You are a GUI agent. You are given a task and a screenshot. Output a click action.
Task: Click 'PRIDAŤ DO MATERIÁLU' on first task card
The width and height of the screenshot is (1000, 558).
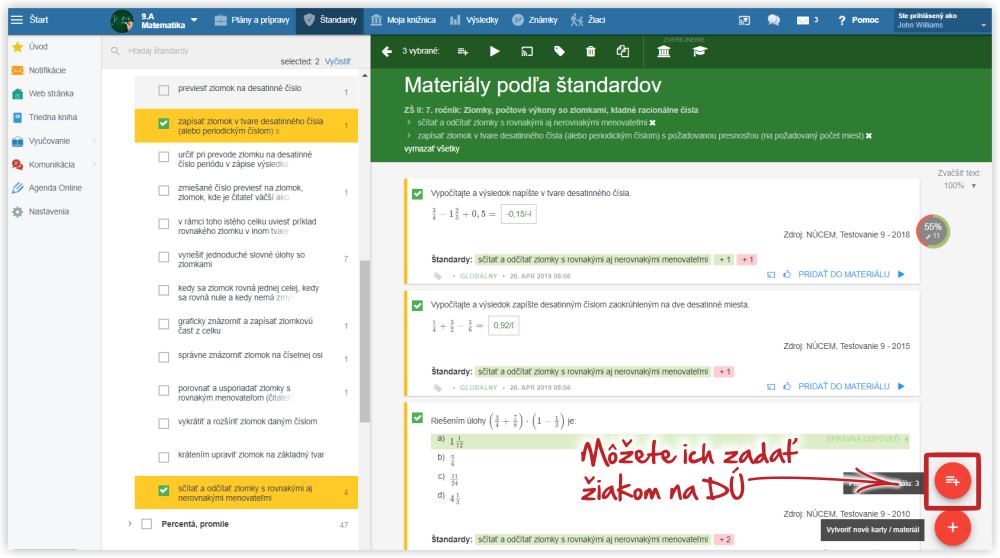843,273
